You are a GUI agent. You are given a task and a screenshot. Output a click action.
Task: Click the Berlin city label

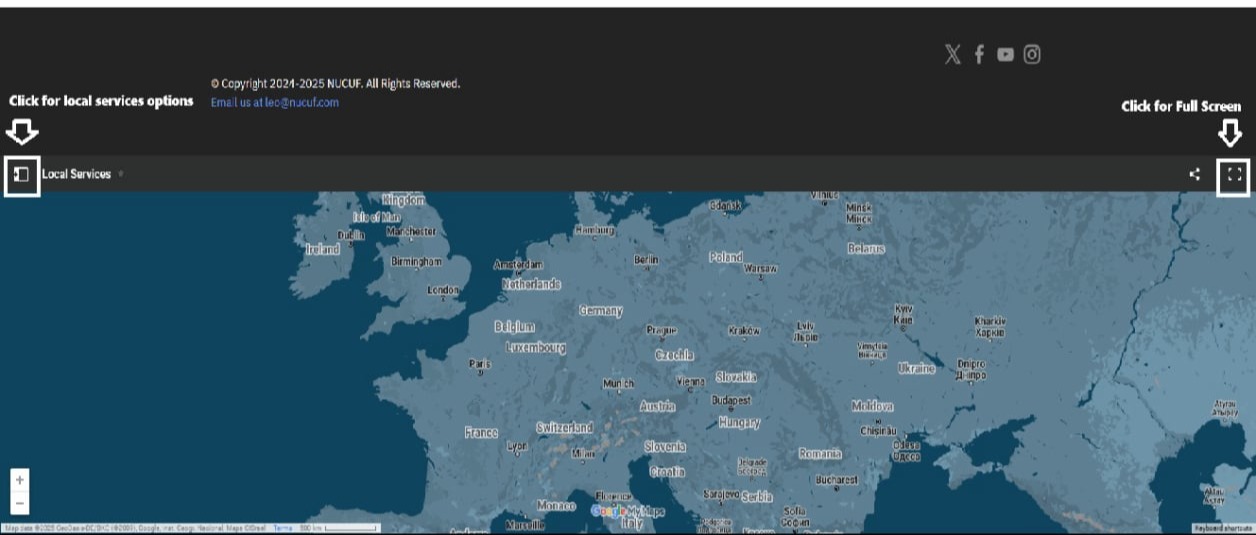coord(646,260)
